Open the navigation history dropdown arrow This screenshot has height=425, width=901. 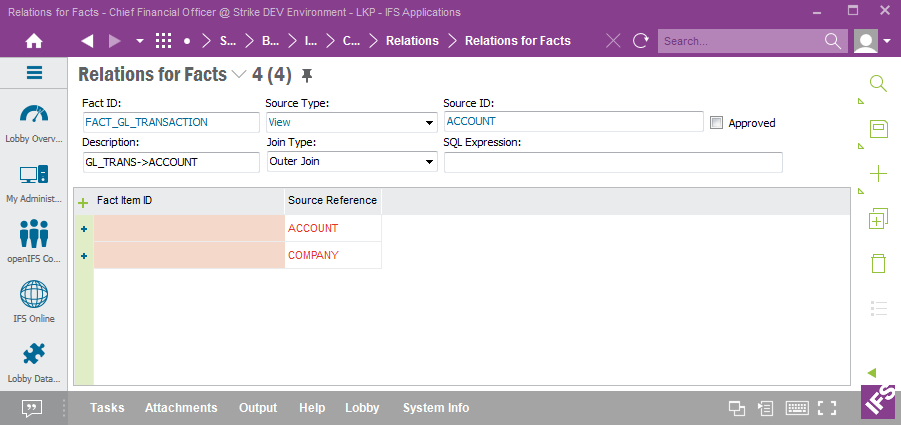pos(140,41)
